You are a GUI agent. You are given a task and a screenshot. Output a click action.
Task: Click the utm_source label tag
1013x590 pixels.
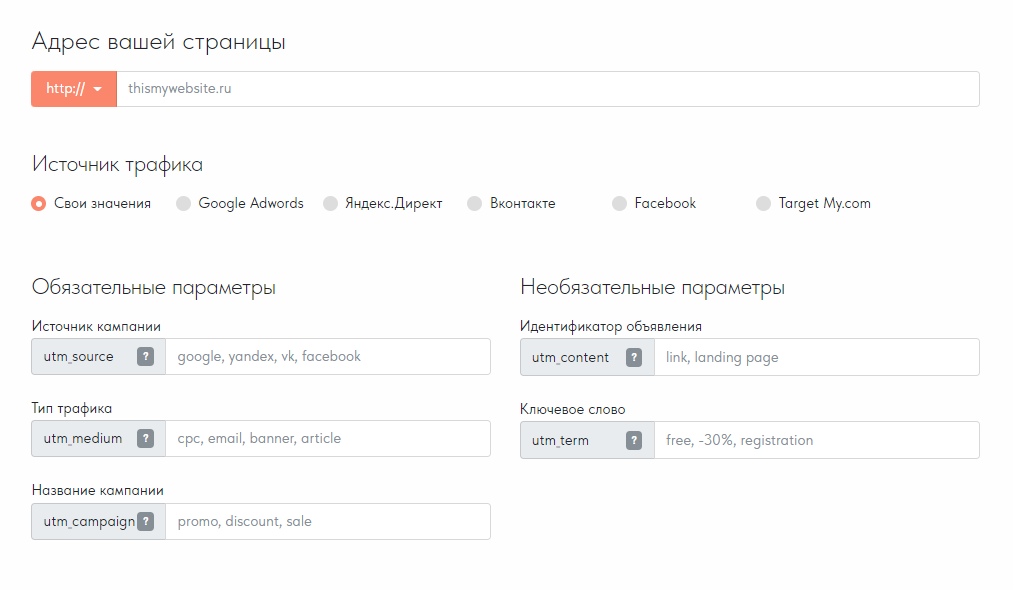[x=79, y=357]
